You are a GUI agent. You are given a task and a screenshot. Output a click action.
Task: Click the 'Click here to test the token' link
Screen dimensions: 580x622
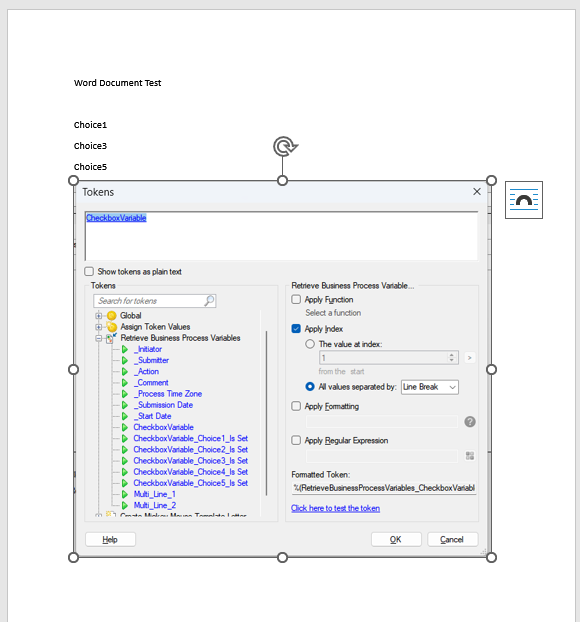pos(335,508)
